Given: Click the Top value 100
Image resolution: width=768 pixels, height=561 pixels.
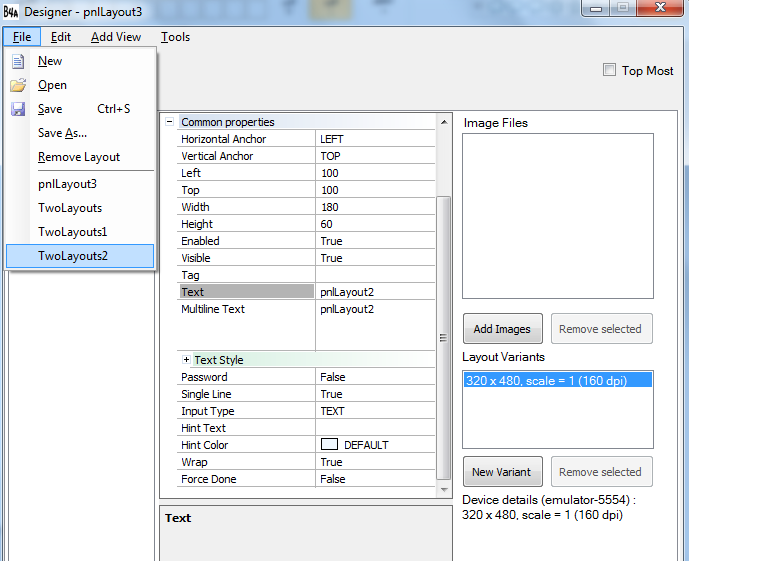Looking at the screenshot, I should coord(375,190).
